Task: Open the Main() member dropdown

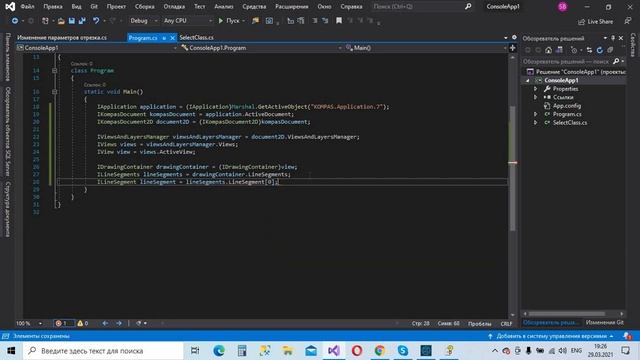Action: click(x=426, y=48)
